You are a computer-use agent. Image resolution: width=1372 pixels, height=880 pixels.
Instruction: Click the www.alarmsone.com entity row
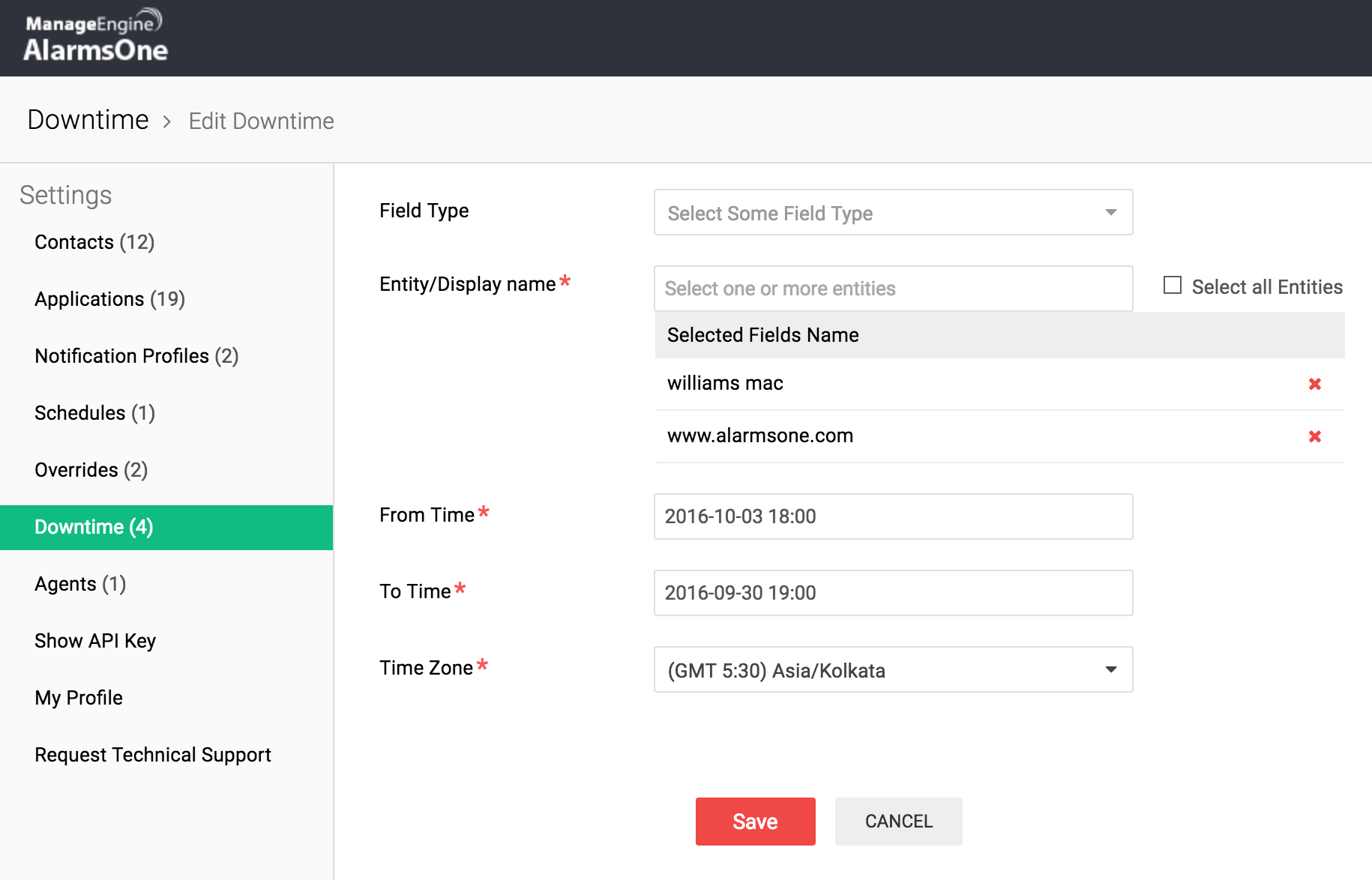(999, 436)
